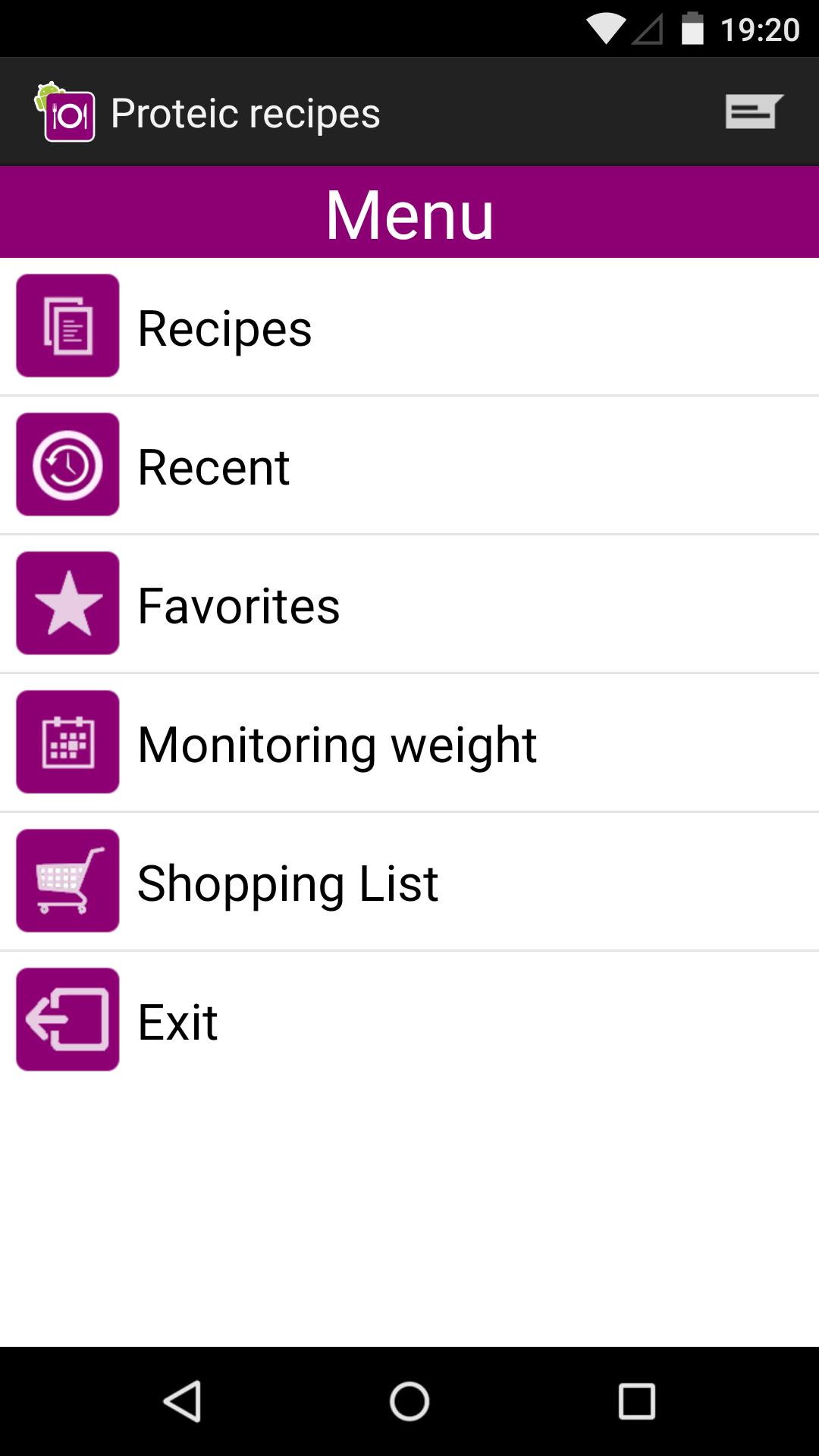
Task: Open the Recipes menu entry
Action: tap(224, 328)
